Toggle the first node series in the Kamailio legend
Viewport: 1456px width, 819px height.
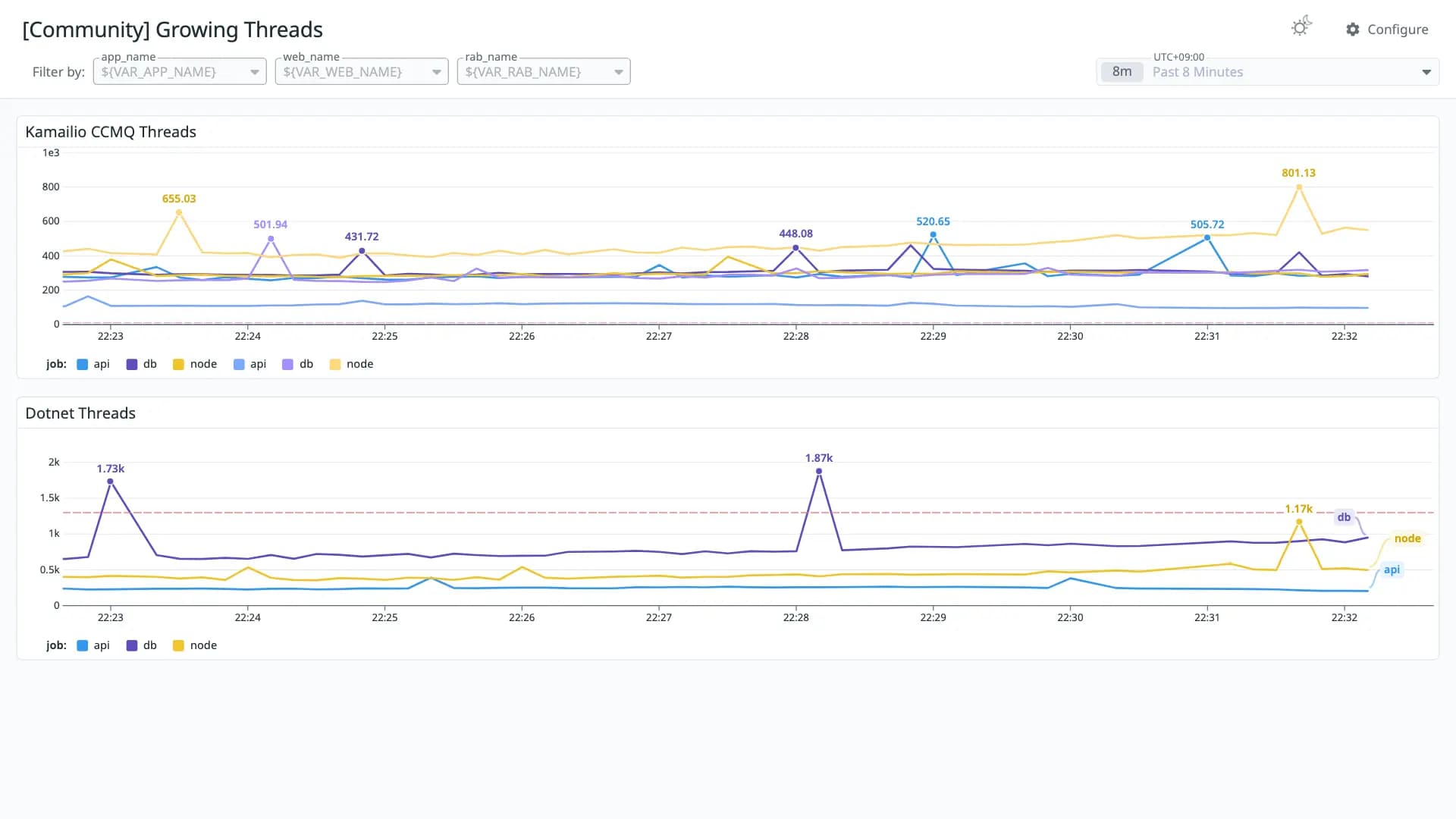[195, 364]
